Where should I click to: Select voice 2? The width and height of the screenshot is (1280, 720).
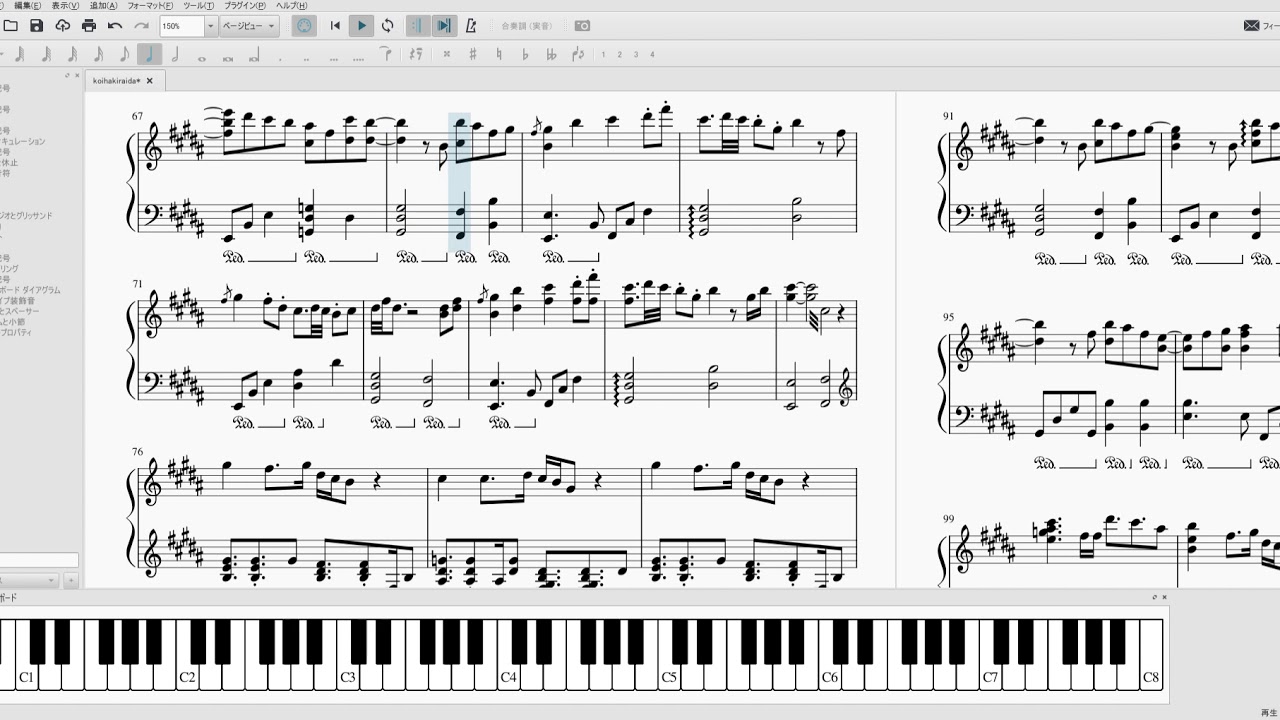point(620,54)
